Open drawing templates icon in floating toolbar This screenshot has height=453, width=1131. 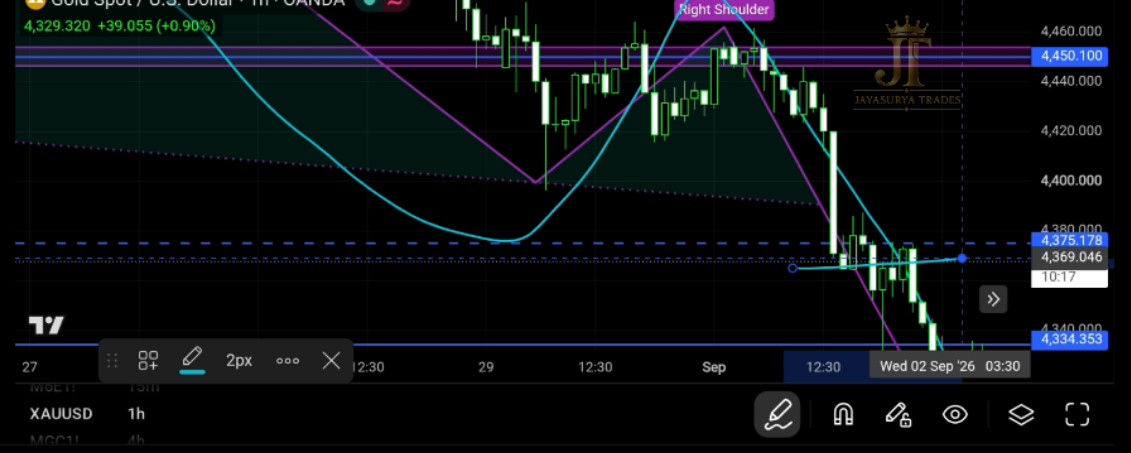point(149,361)
